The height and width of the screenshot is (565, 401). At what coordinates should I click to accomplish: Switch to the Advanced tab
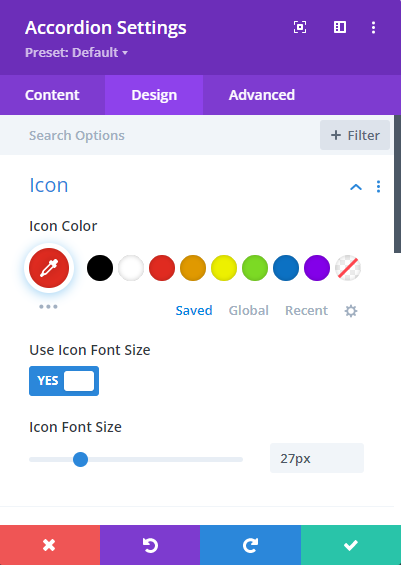262,95
